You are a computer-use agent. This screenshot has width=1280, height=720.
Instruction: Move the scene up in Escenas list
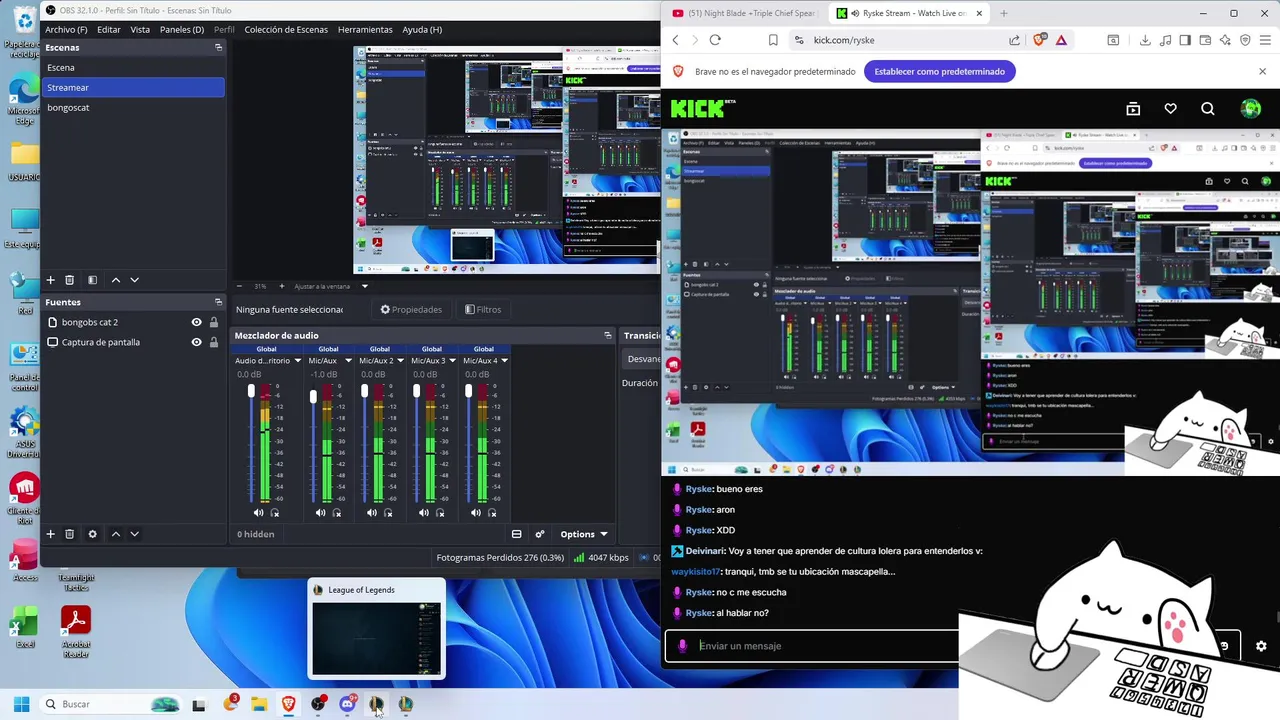click(116, 280)
